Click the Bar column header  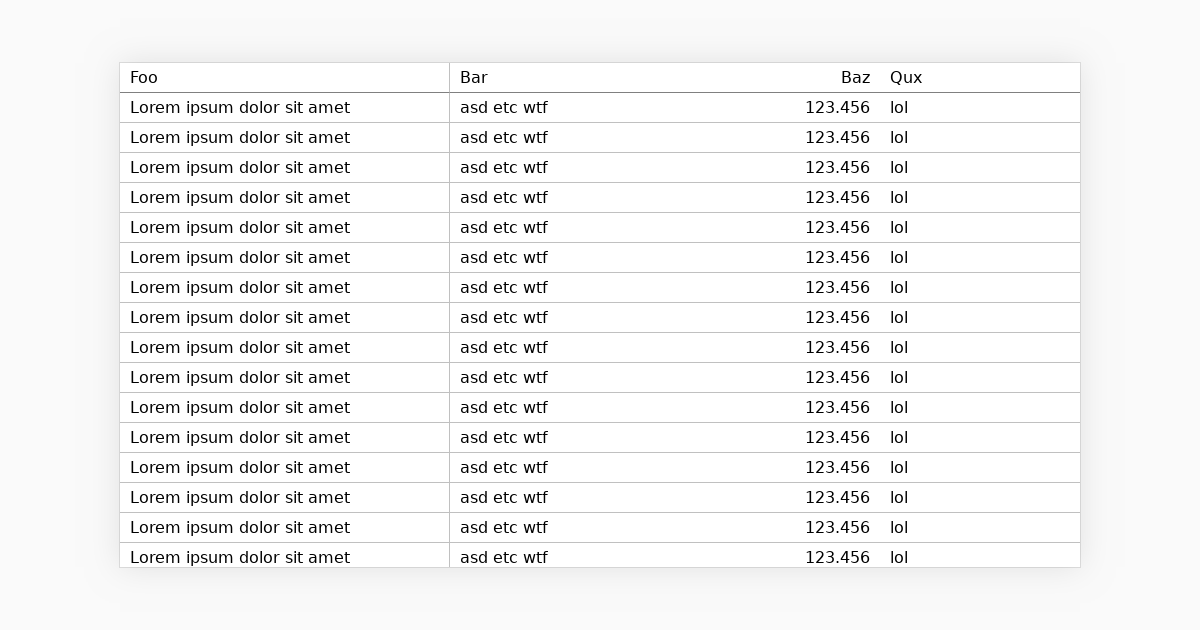tap(474, 77)
